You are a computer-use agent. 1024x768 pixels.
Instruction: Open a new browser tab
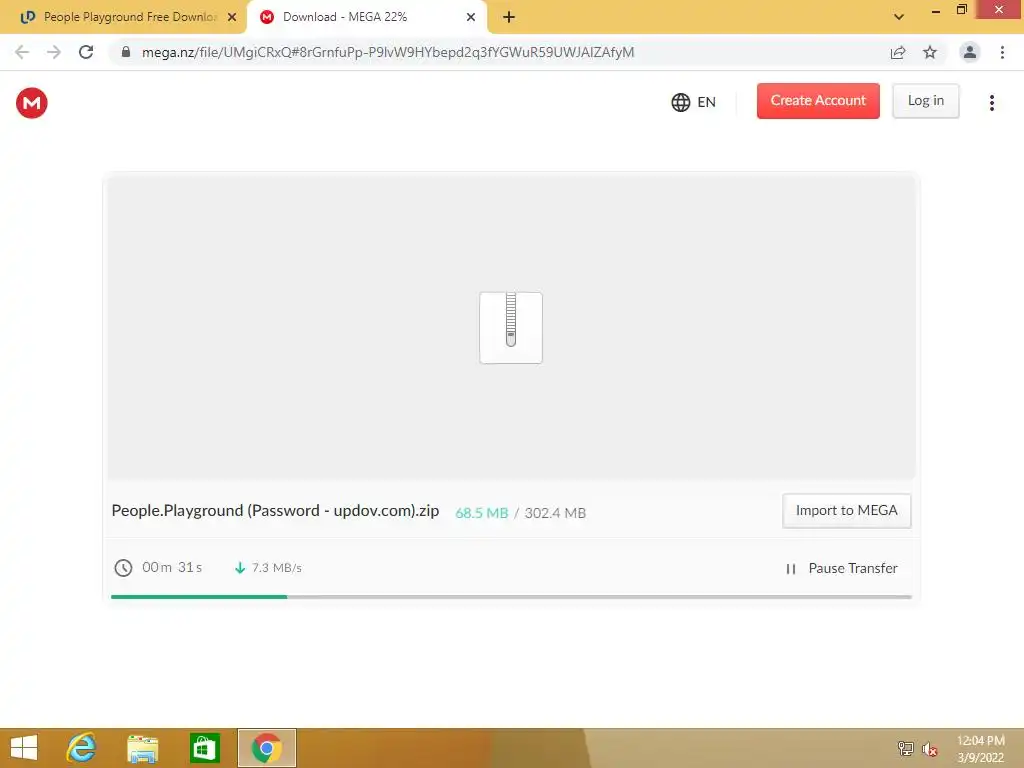click(509, 17)
